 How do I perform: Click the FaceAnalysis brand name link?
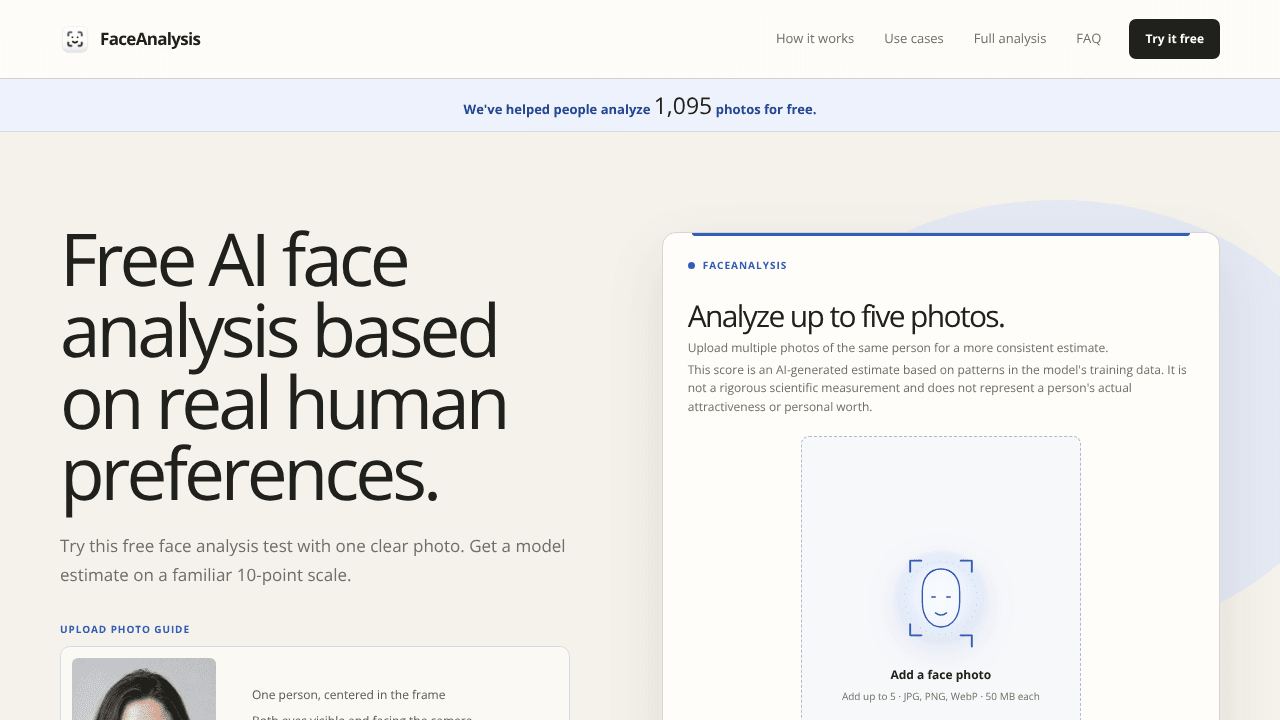150,39
